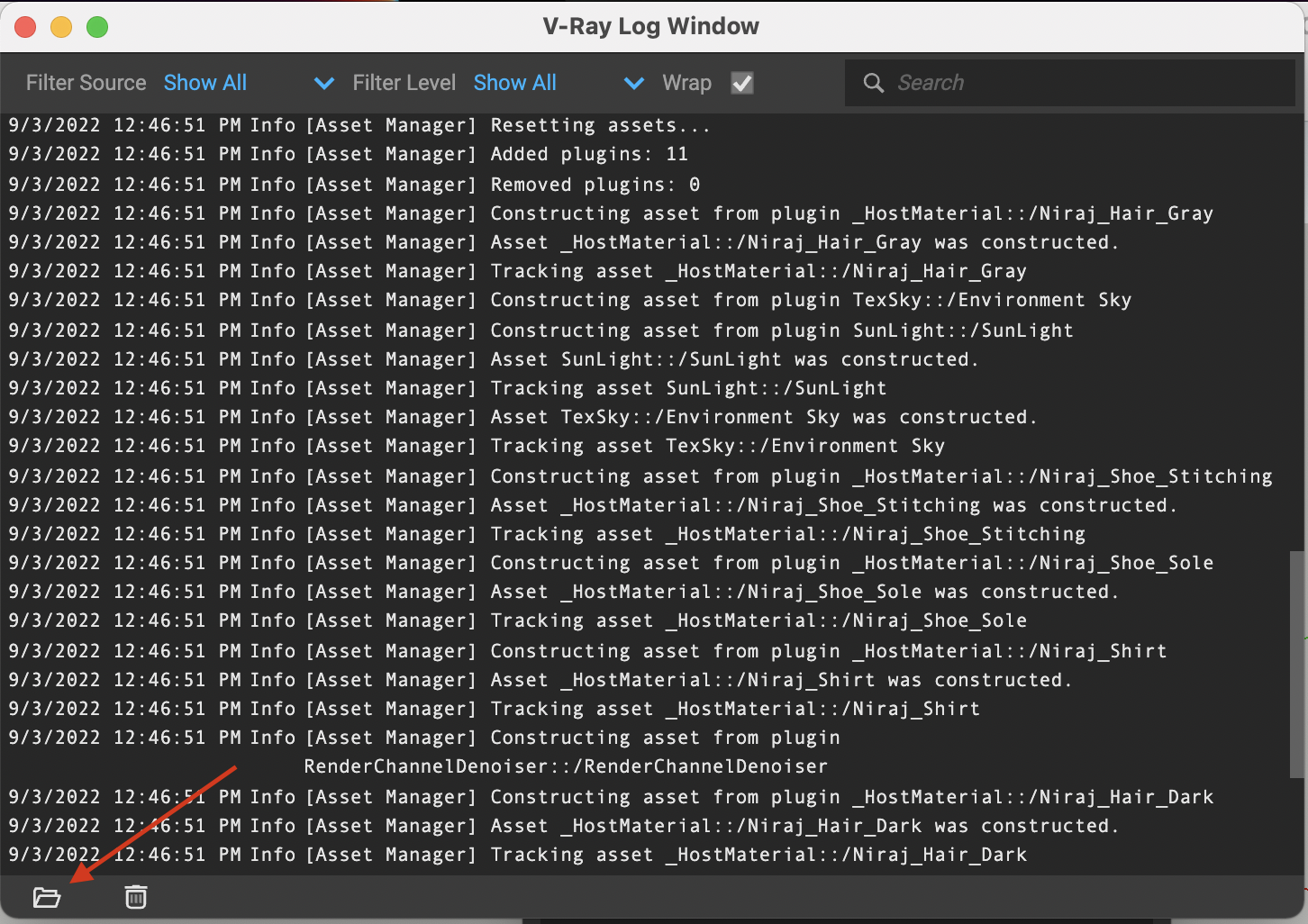Select 'Constructing asset from plugin SunLight::/SunLight' line
The height and width of the screenshot is (924, 1308).
point(541,331)
